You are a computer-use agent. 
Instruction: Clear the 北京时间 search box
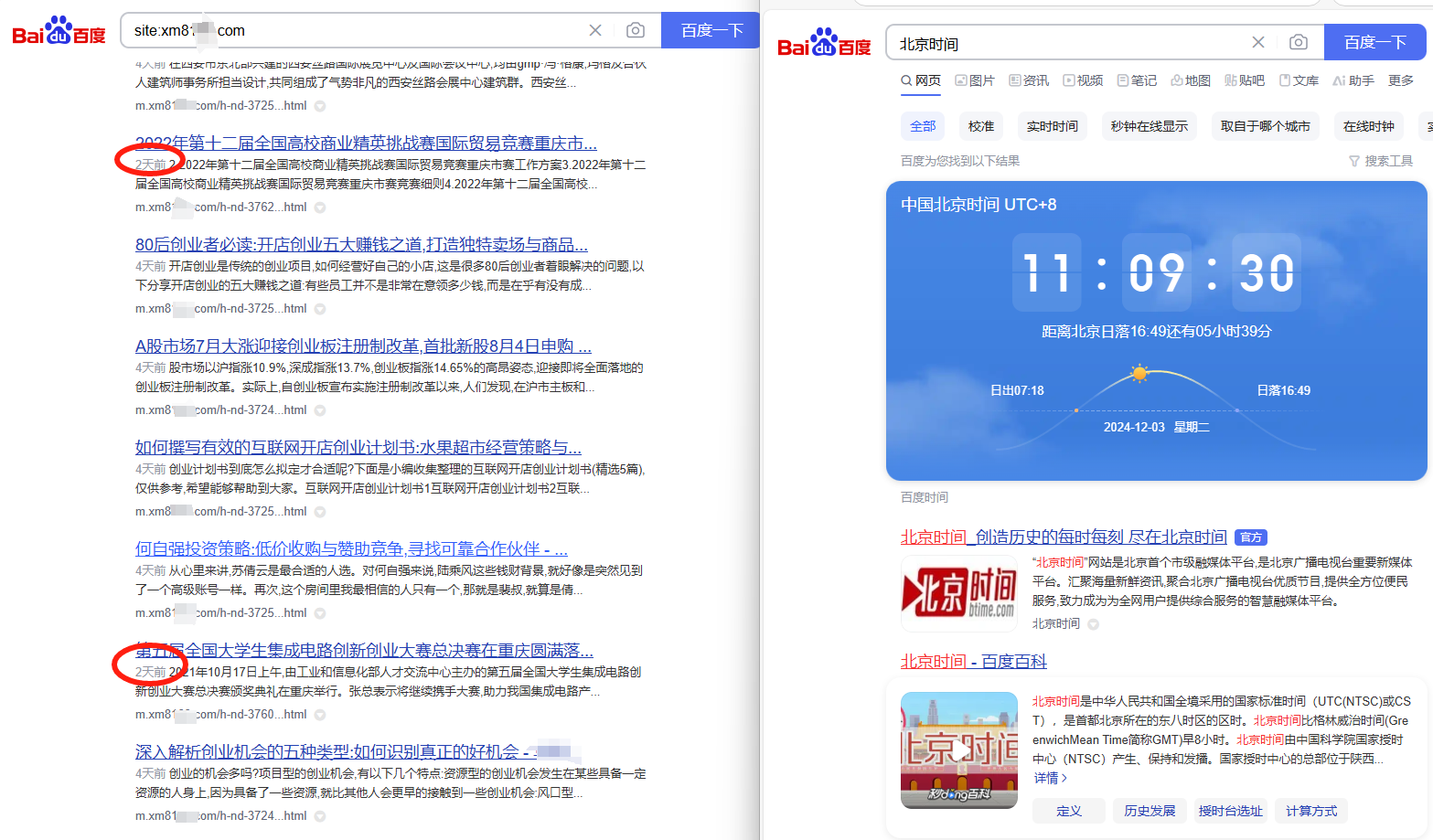pyautogui.click(x=1258, y=42)
